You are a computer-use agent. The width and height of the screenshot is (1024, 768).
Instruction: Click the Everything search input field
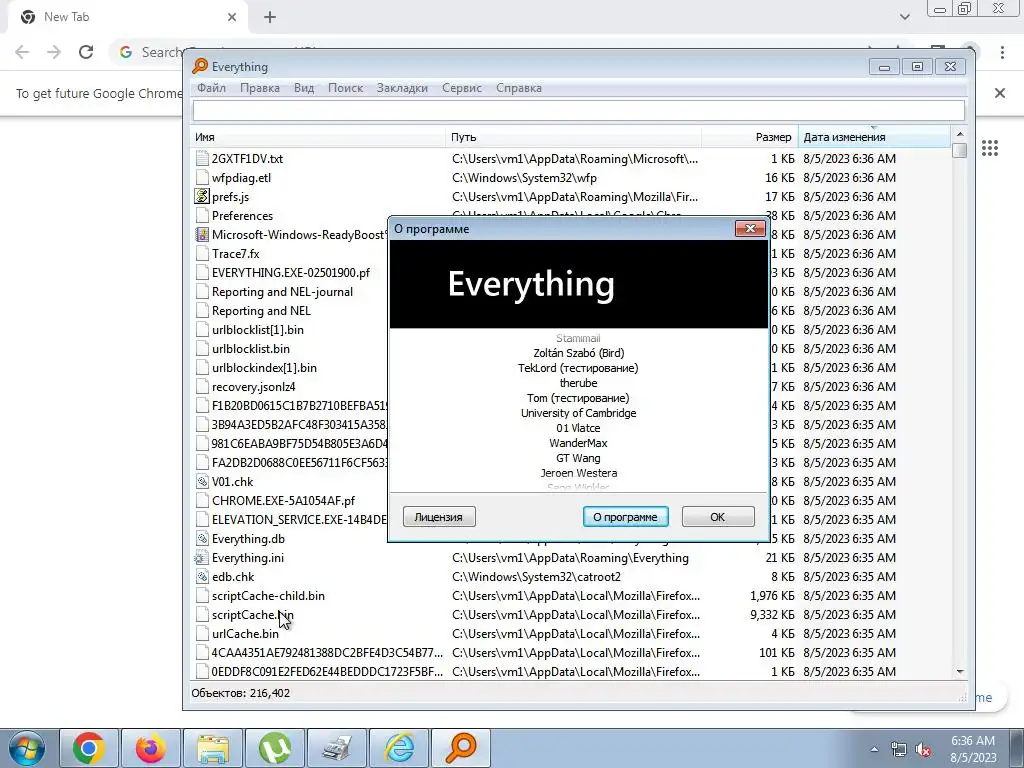click(578, 110)
